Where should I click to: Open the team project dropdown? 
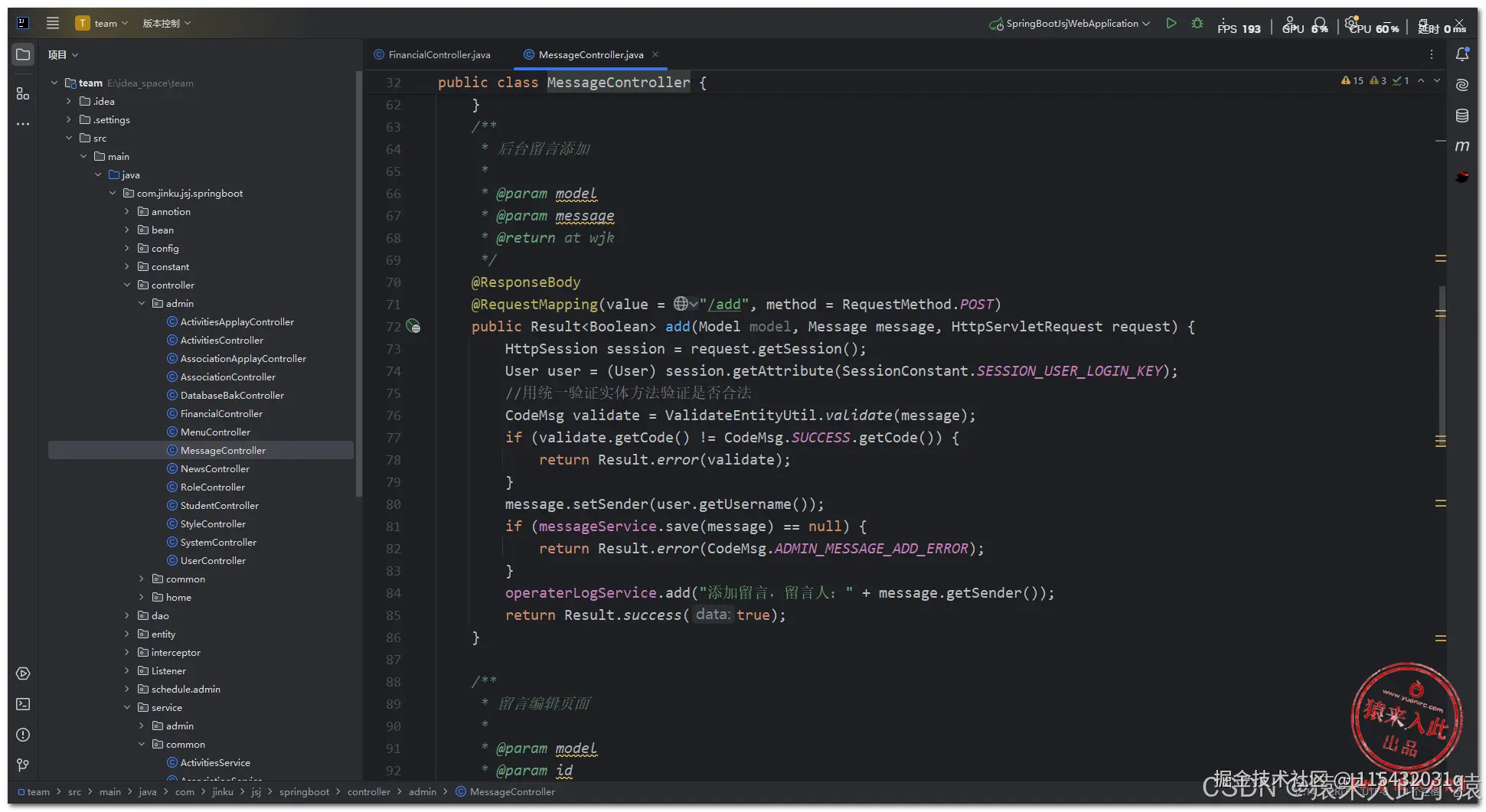[102, 23]
